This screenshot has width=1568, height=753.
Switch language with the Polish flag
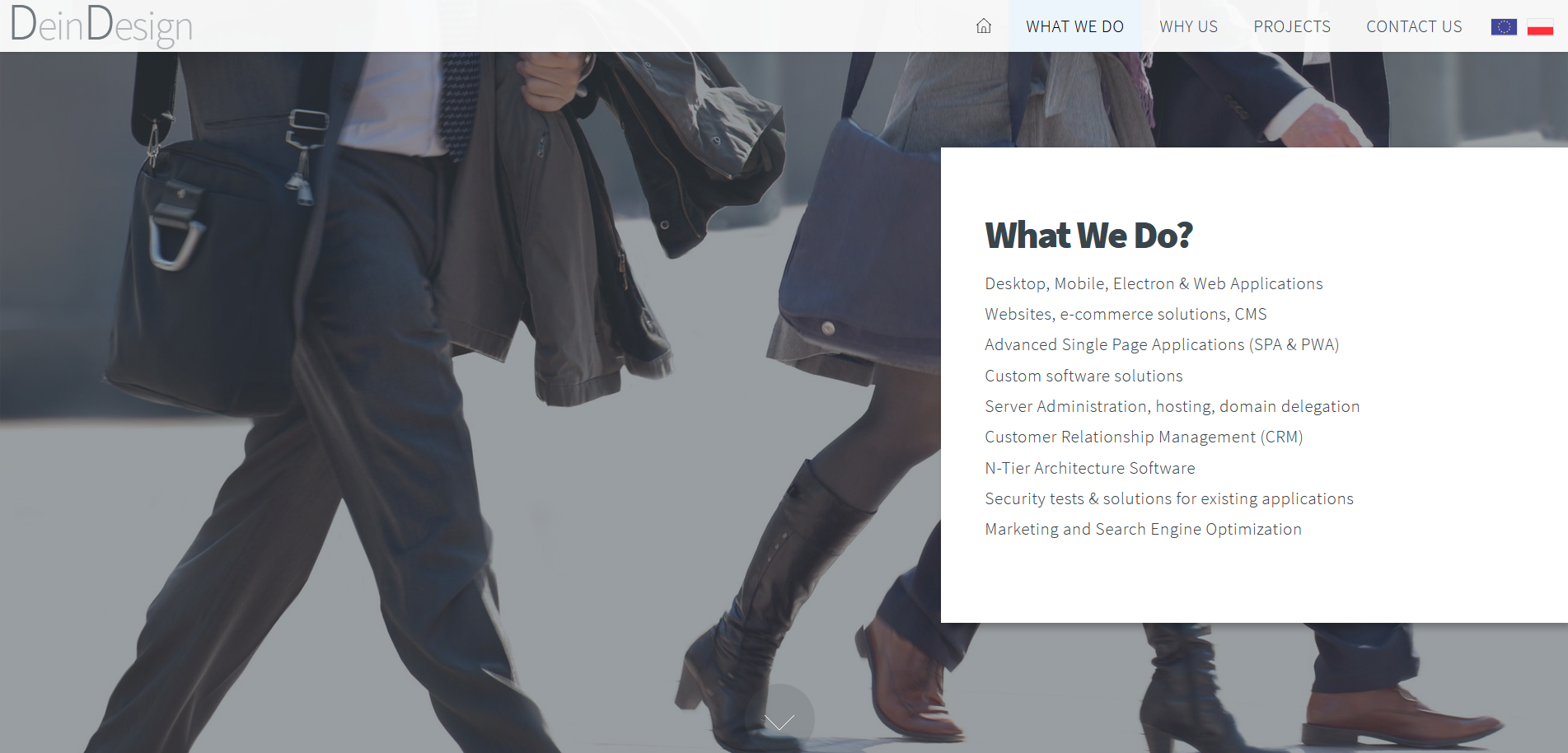(1540, 27)
